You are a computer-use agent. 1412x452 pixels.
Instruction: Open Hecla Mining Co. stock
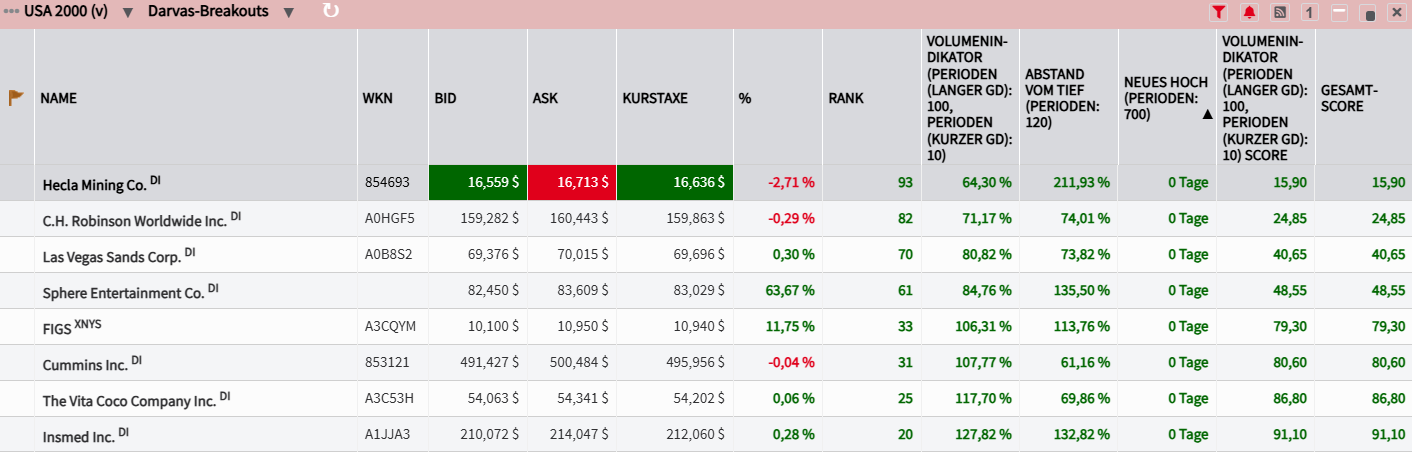coord(94,184)
